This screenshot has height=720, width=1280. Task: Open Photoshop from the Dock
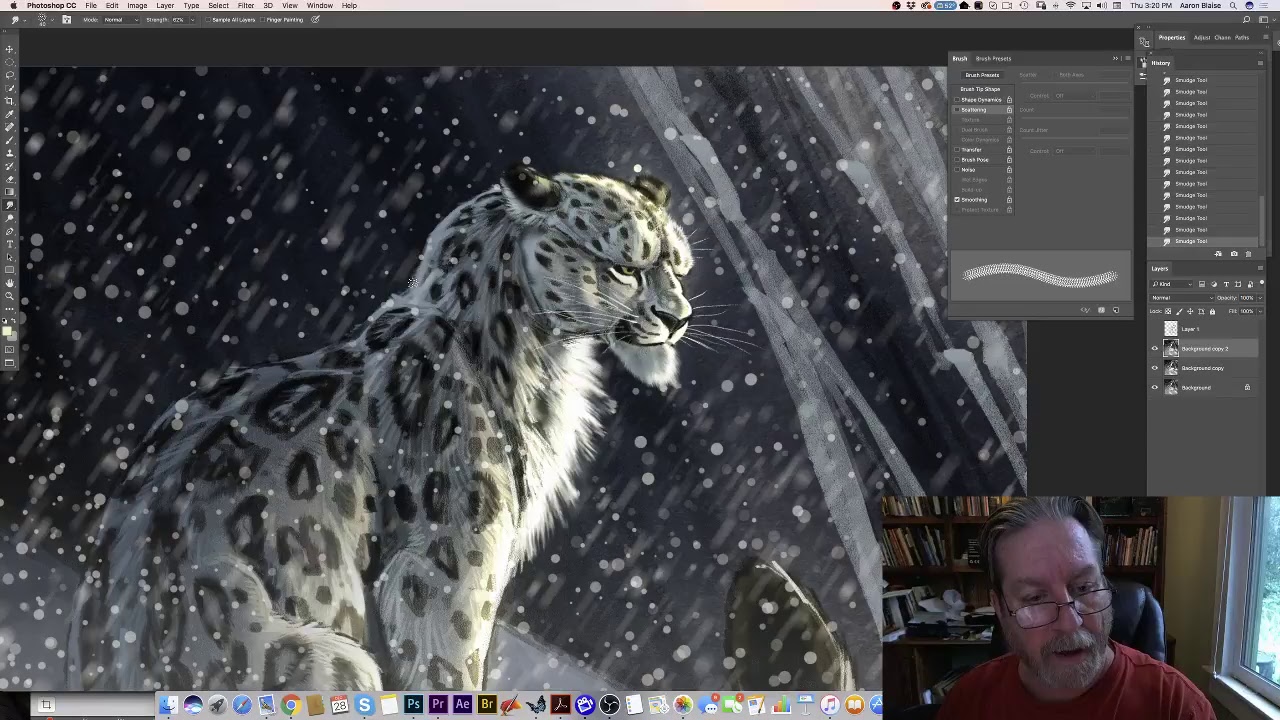tap(413, 706)
